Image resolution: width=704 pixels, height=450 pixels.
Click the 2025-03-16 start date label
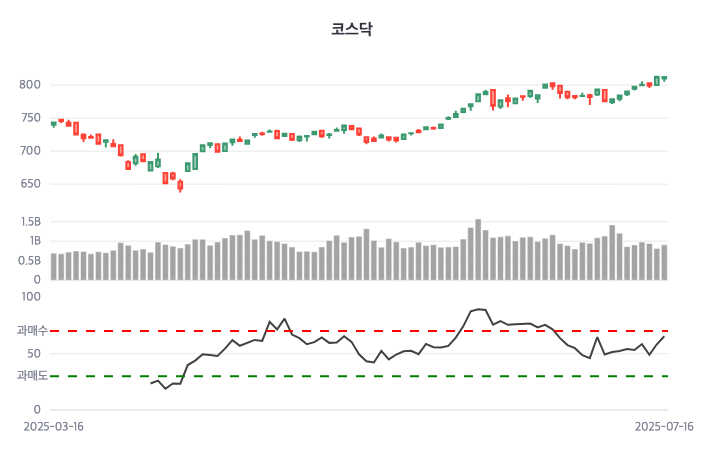pyautogui.click(x=54, y=426)
